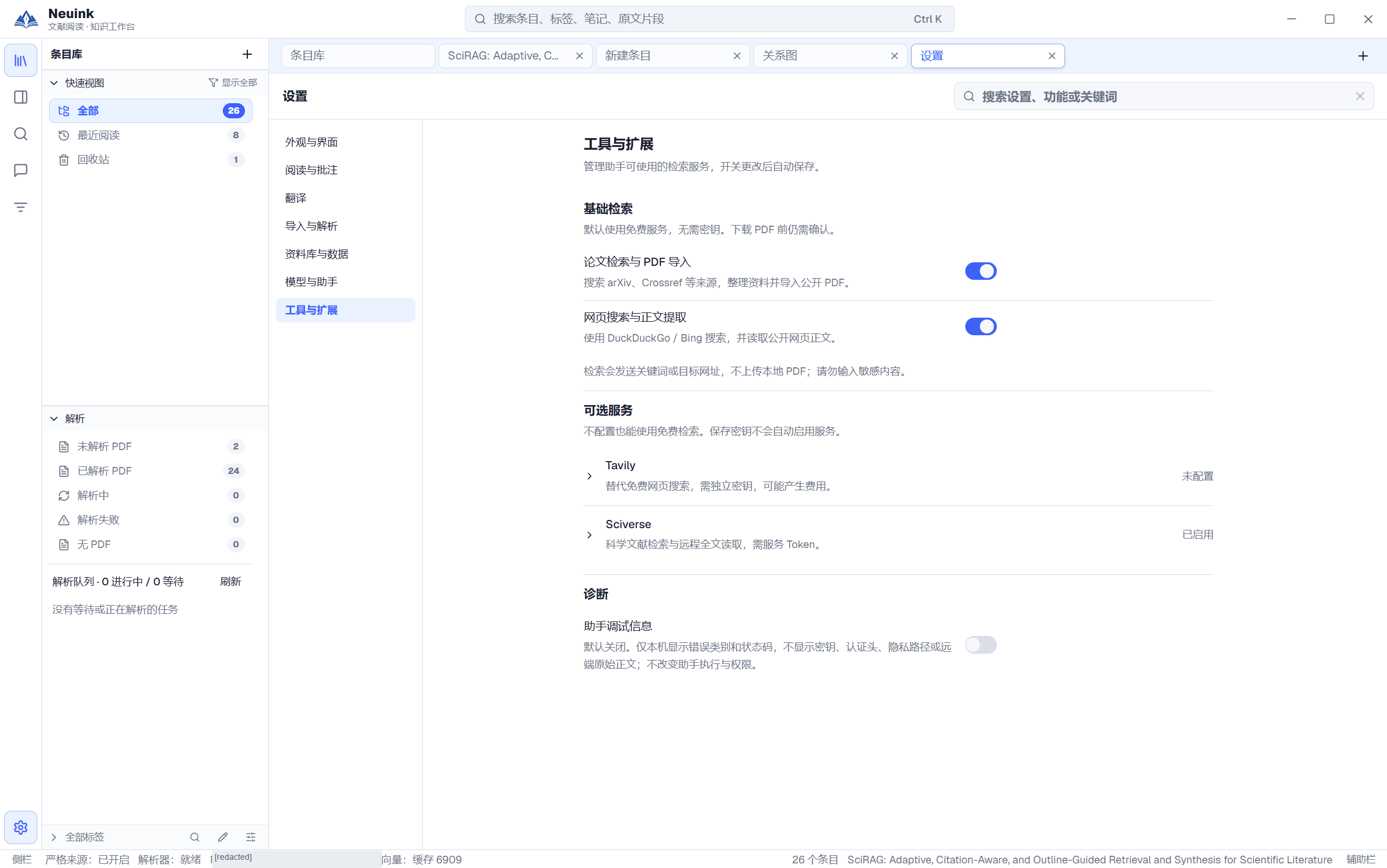Click the 显示全部 filter icon

(x=213, y=83)
